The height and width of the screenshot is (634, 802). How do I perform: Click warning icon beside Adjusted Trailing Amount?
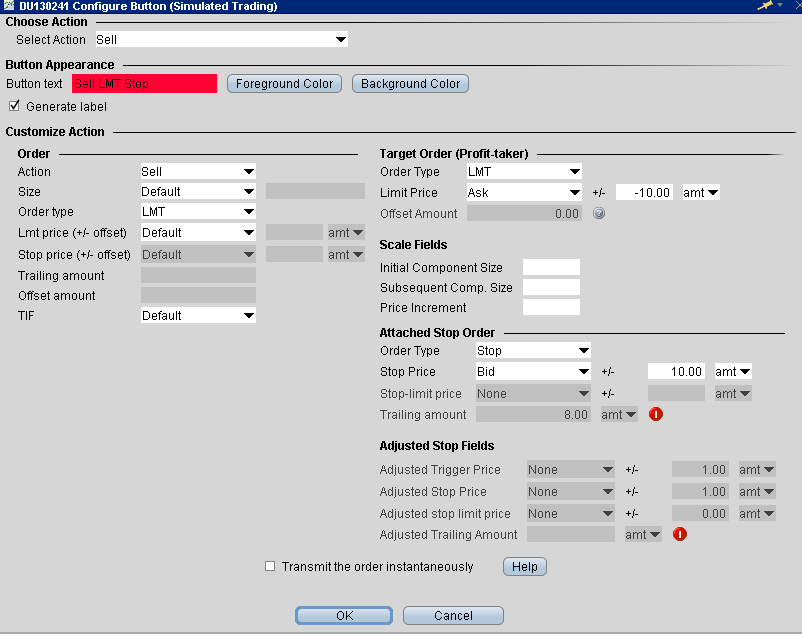point(680,534)
